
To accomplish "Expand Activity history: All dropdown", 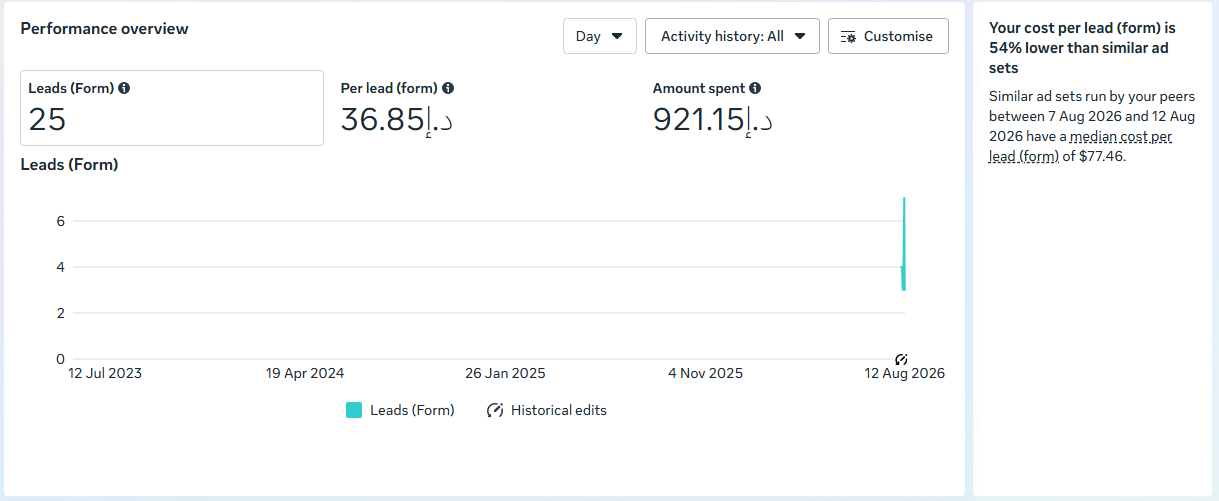I will point(732,36).
